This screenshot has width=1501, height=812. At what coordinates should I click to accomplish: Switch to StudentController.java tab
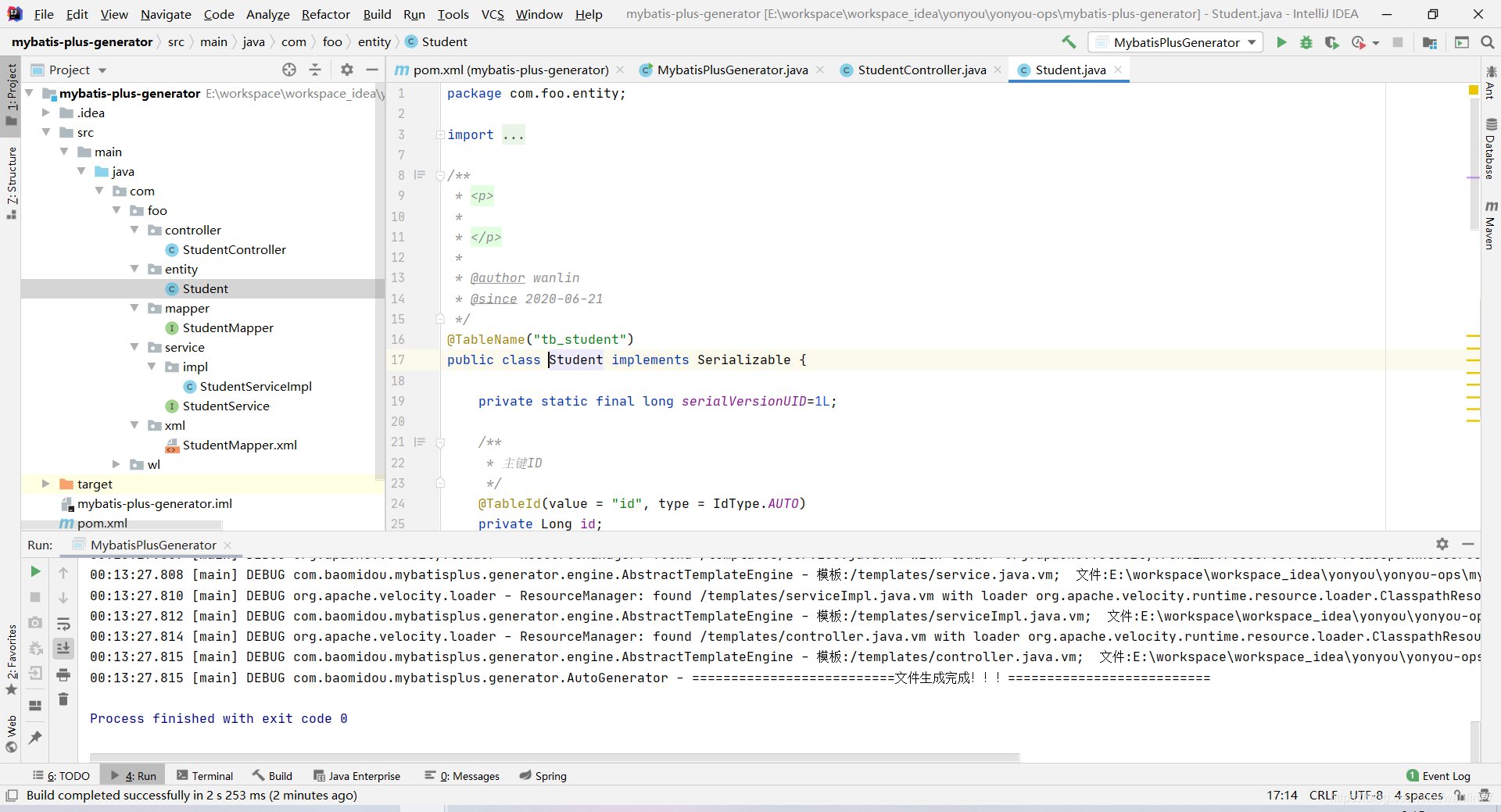pyautogui.click(x=922, y=70)
